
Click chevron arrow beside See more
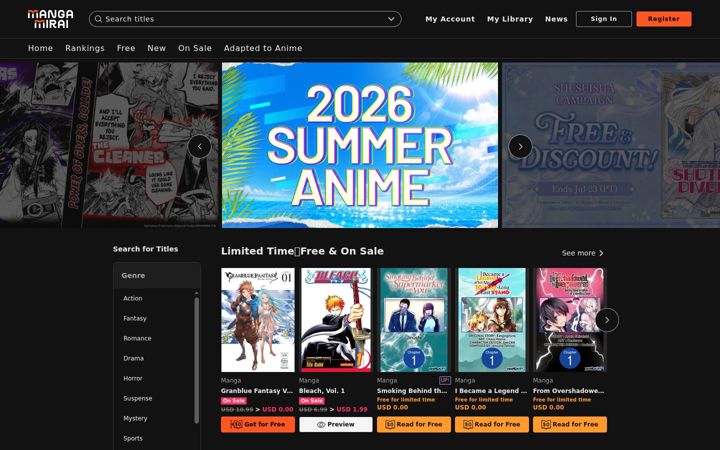click(601, 253)
